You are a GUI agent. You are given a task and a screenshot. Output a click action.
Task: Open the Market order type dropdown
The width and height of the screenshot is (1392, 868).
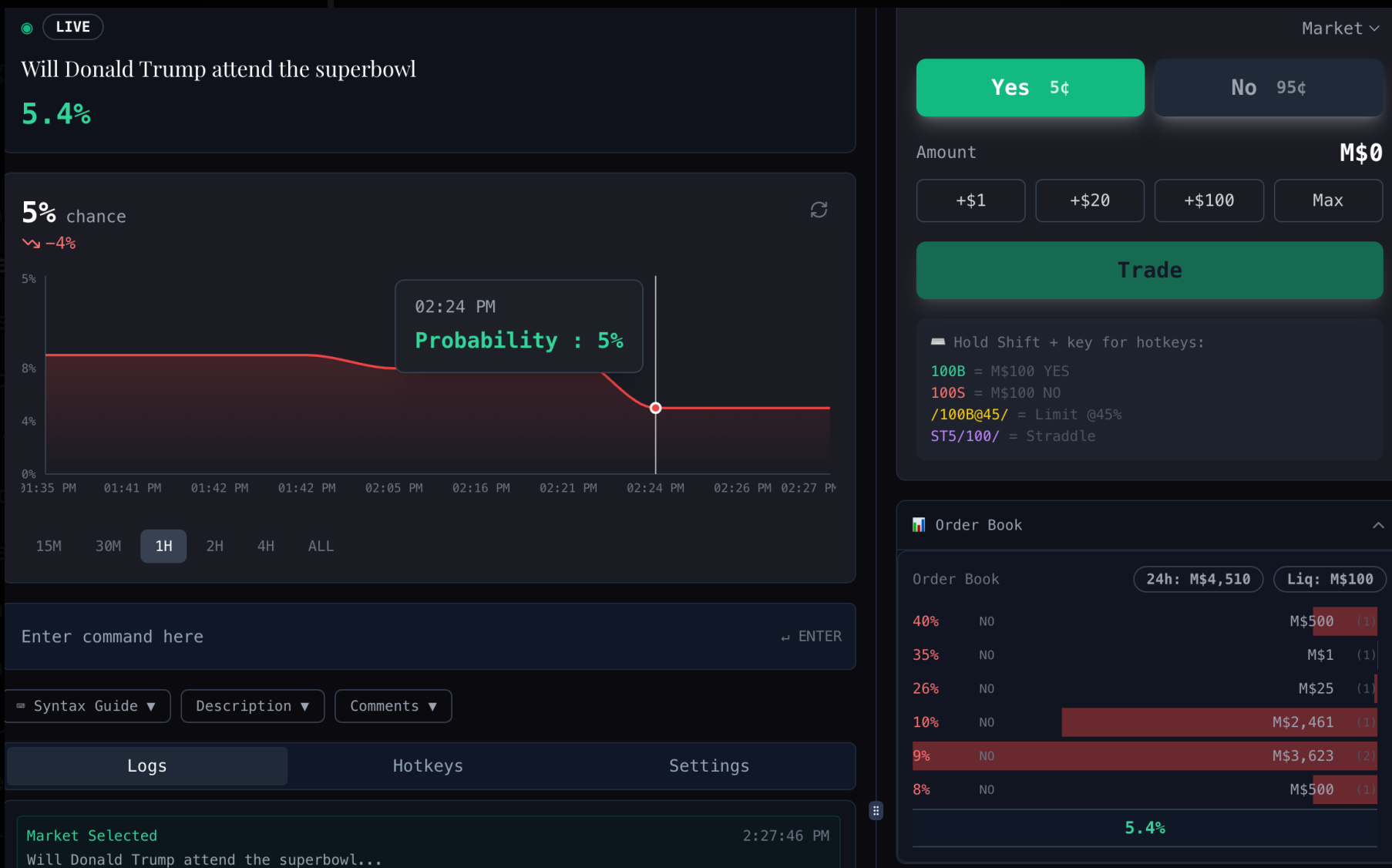click(1340, 29)
